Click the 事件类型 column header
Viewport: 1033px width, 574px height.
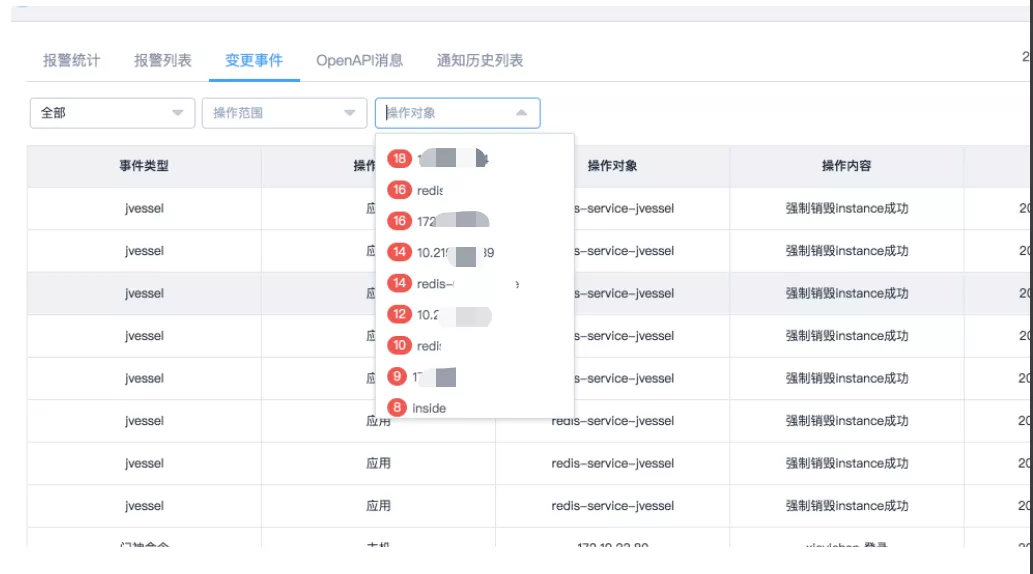pyautogui.click(x=144, y=166)
